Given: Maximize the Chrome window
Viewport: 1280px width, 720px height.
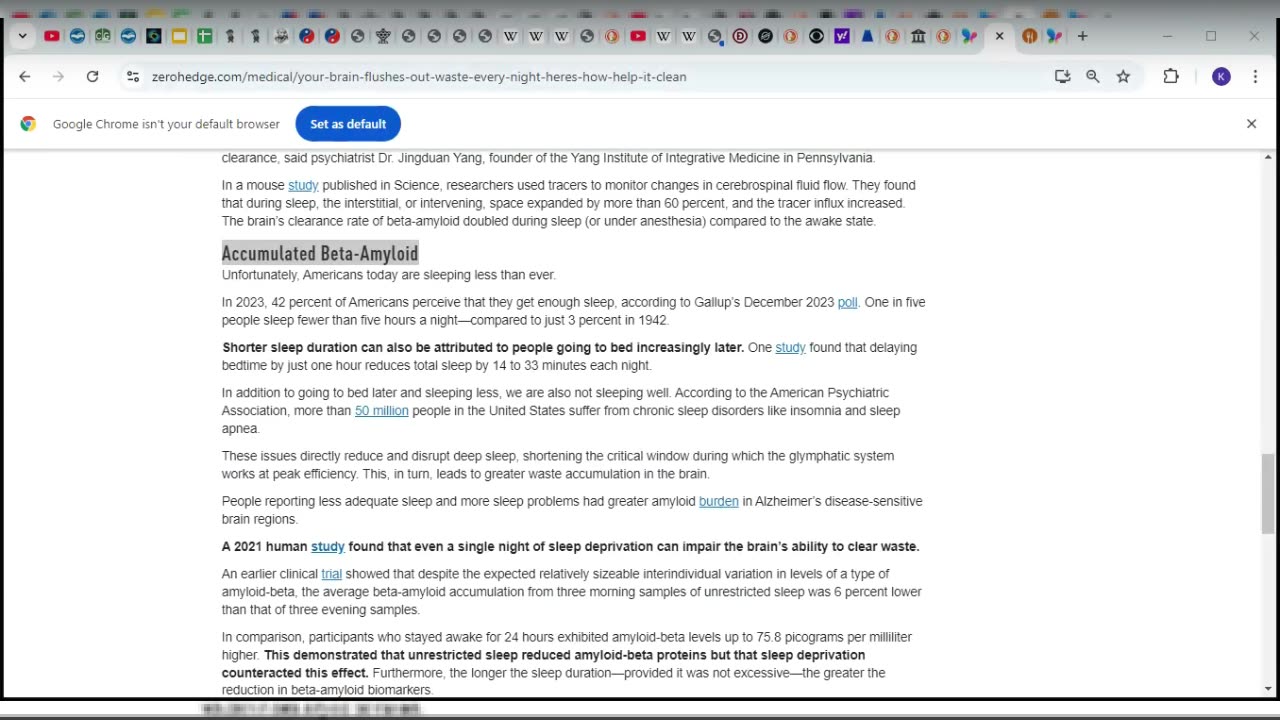Looking at the screenshot, I should tap(1211, 36).
